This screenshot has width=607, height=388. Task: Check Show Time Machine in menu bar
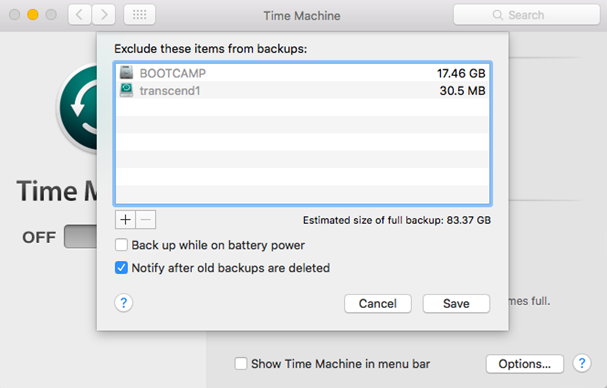(x=241, y=364)
